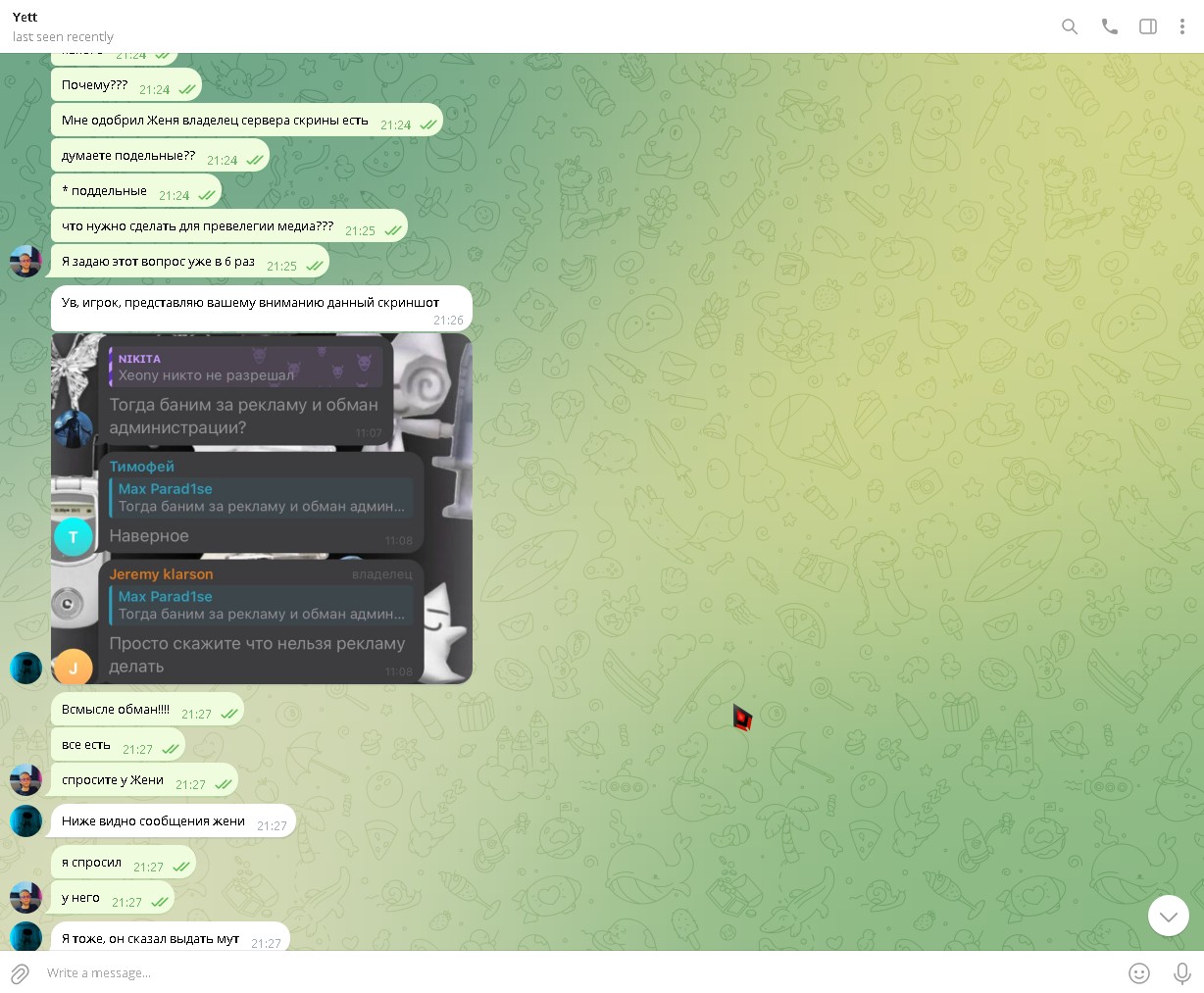Click sender avatar beside 'Я задаю этот вопрос' message
This screenshot has width=1204, height=993.
(x=25, y=262)
